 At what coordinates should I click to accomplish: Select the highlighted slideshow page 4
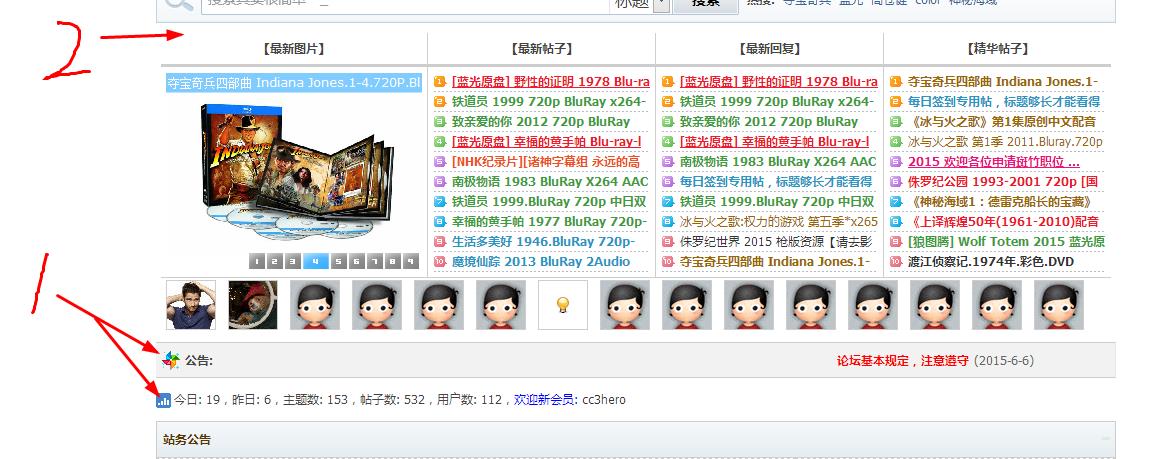[315, 261]
